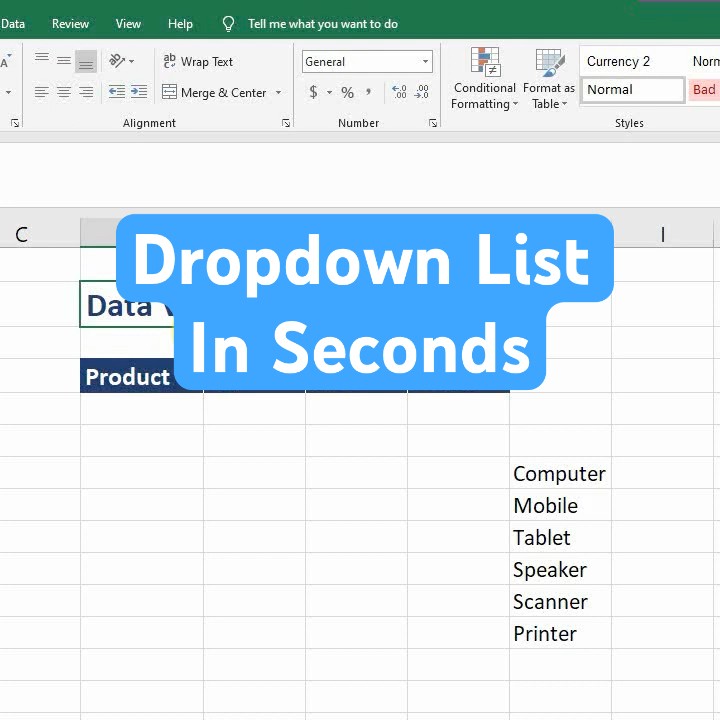
Task: Apply Percent Style
Action: tap(348, 92)
